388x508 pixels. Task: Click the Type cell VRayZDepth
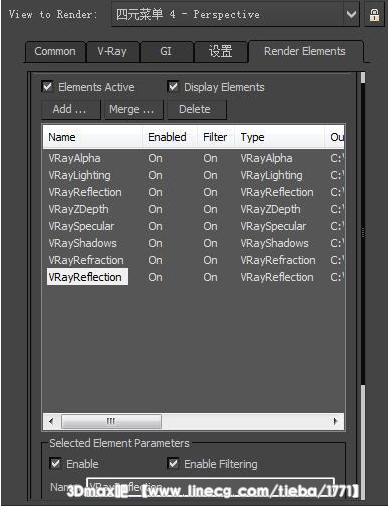[x=270, y=209]
